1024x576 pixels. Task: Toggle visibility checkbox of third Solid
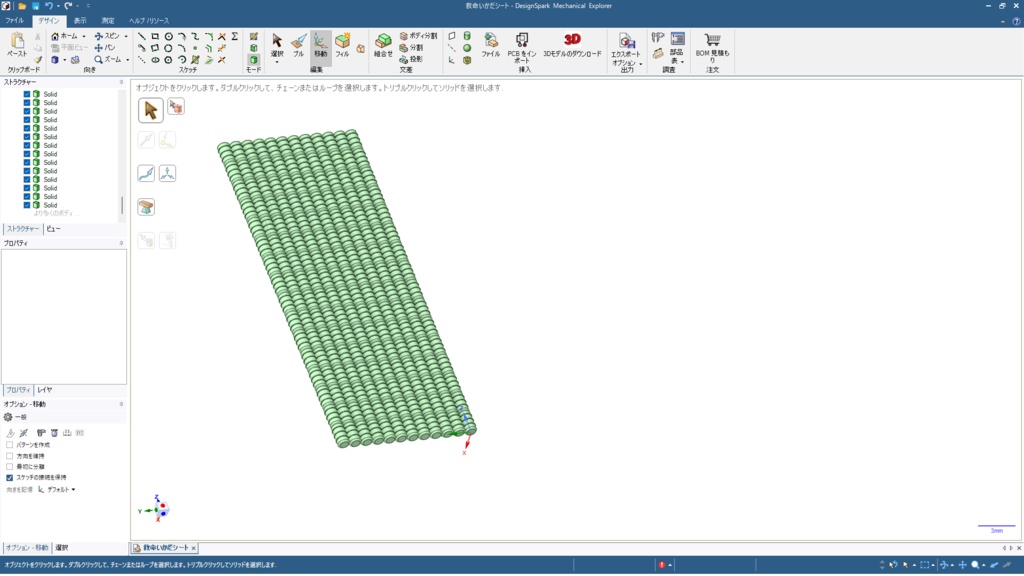[x=27, y=111]
